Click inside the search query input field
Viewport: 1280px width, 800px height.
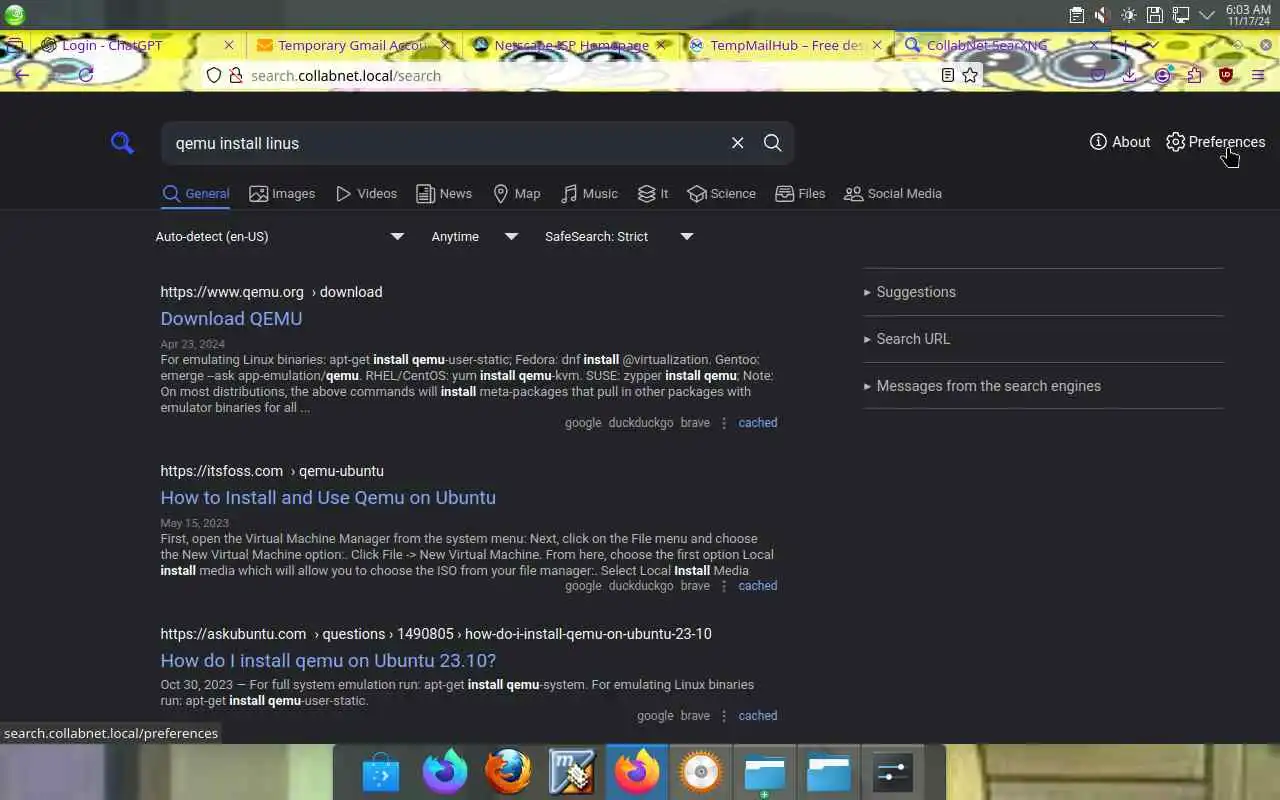(x=445, y=143)
